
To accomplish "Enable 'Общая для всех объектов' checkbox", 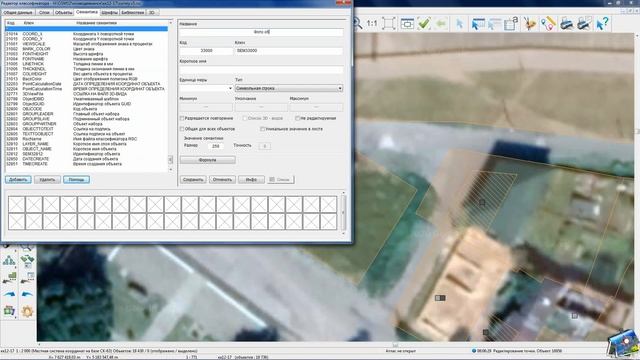I will tap(182, 129).
